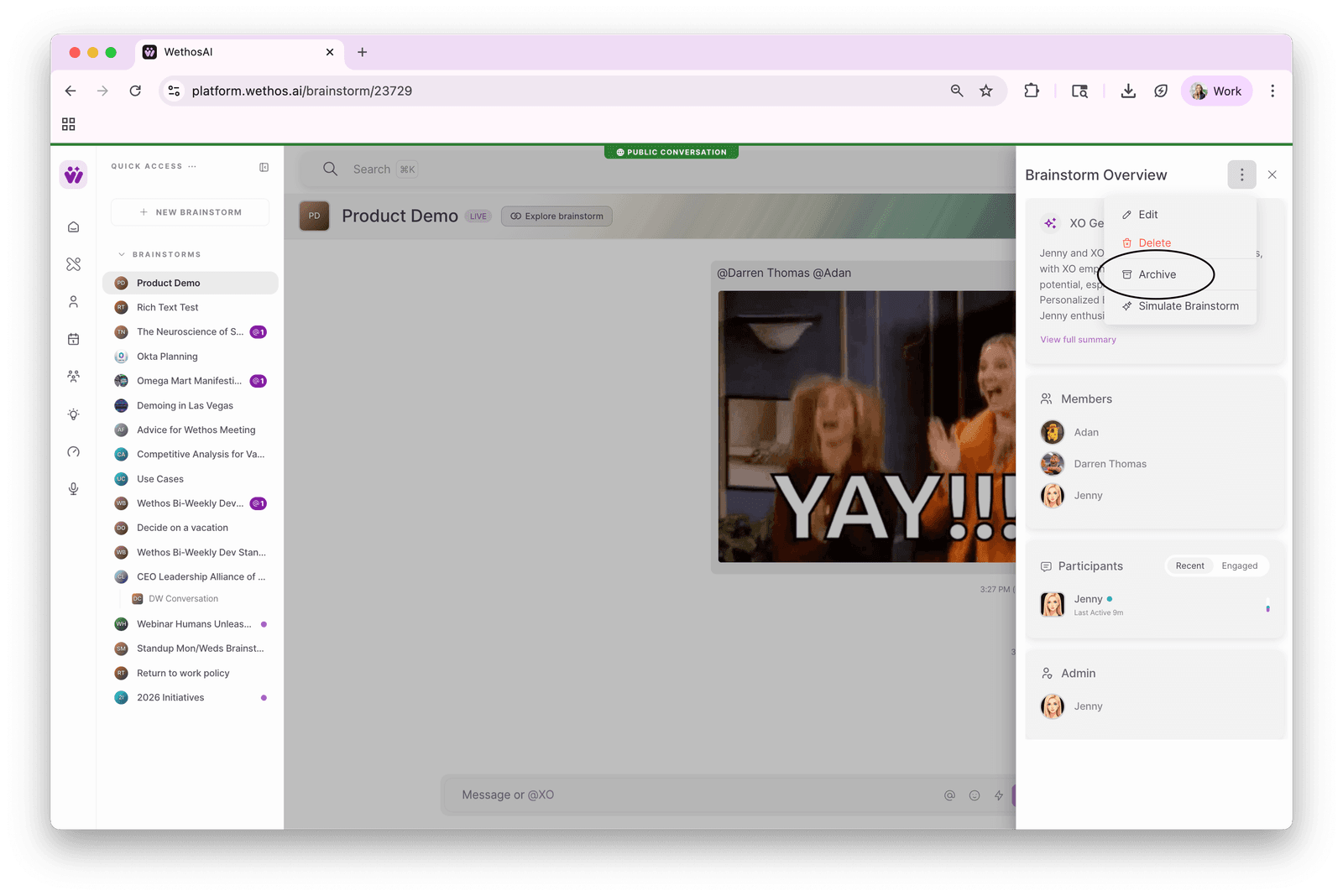Open the gauge dashboard sidebar icon
Screen dimensions: 1343x896
pos(74,452)
